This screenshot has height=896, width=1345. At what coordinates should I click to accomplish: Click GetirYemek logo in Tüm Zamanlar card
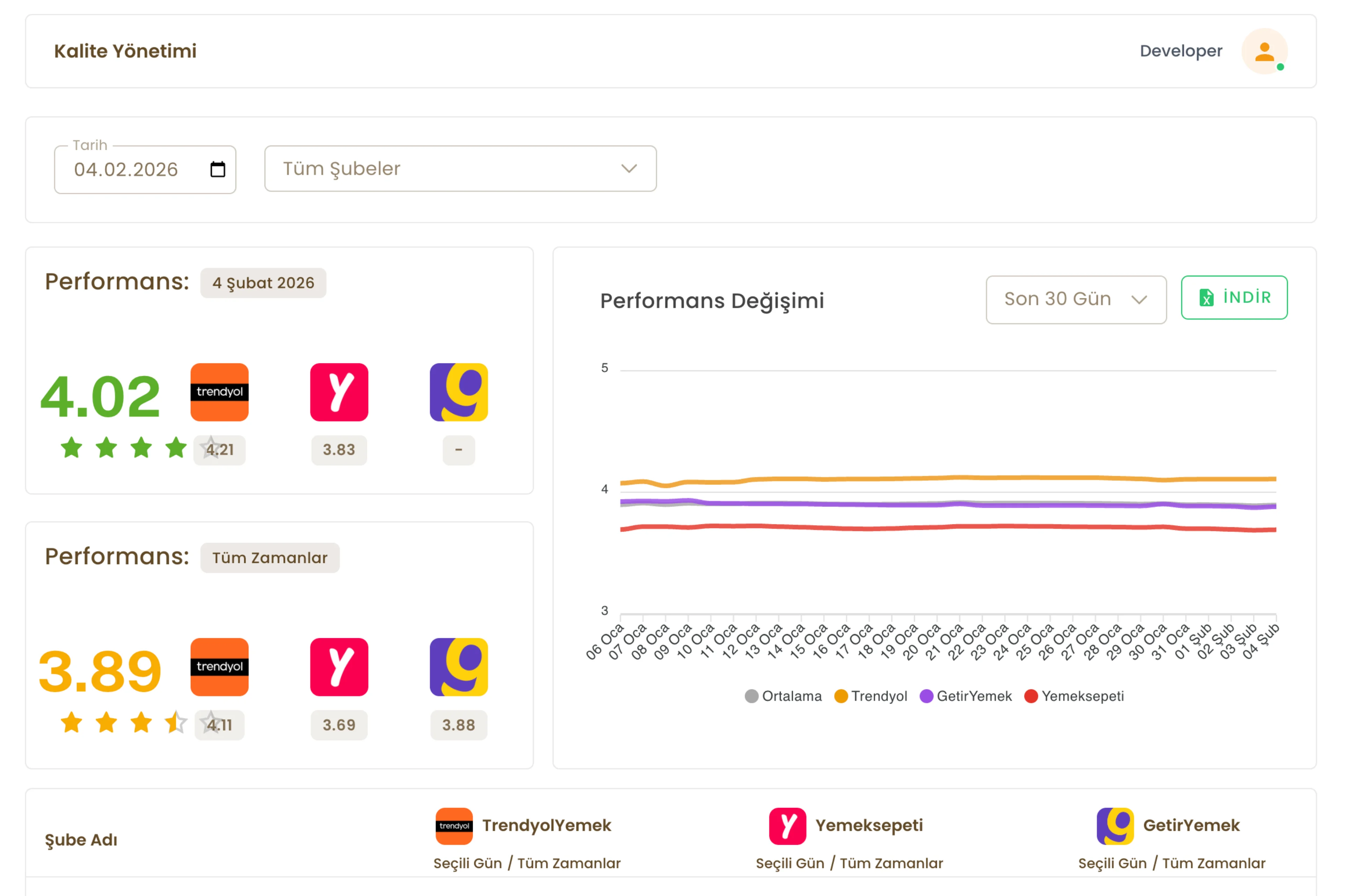pyautogui.click(x=458, y=667)
